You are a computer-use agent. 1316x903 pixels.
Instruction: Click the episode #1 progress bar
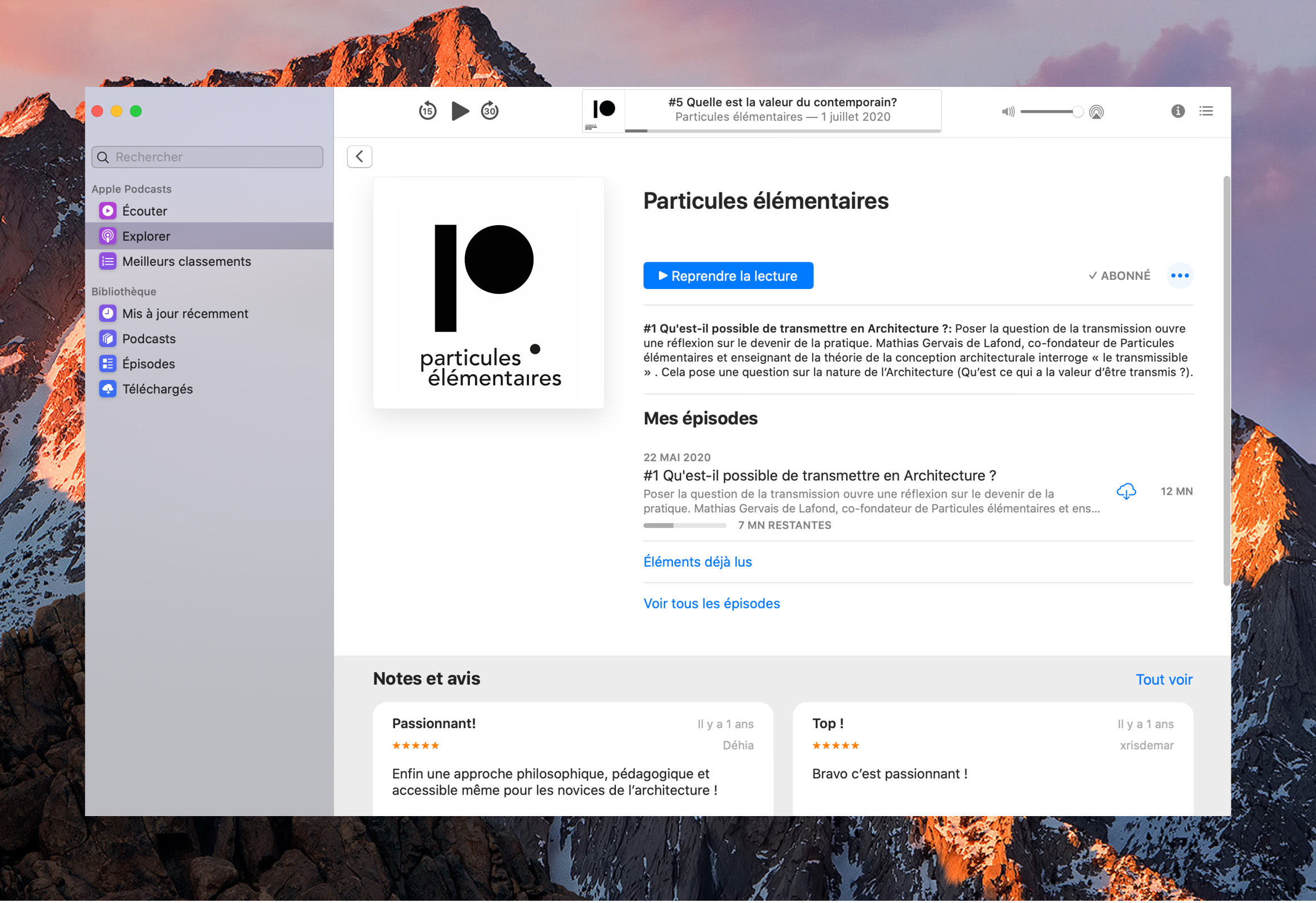pos(685,526)
